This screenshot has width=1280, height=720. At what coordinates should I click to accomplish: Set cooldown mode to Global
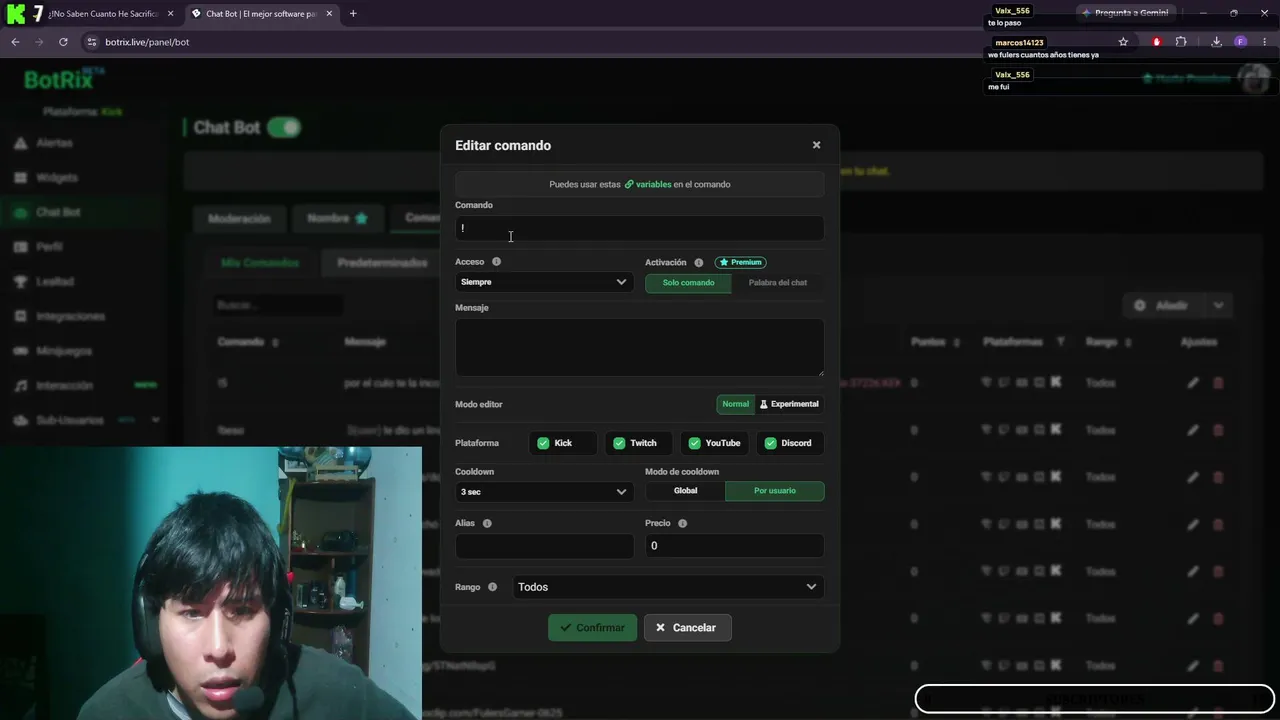[685, 491]
